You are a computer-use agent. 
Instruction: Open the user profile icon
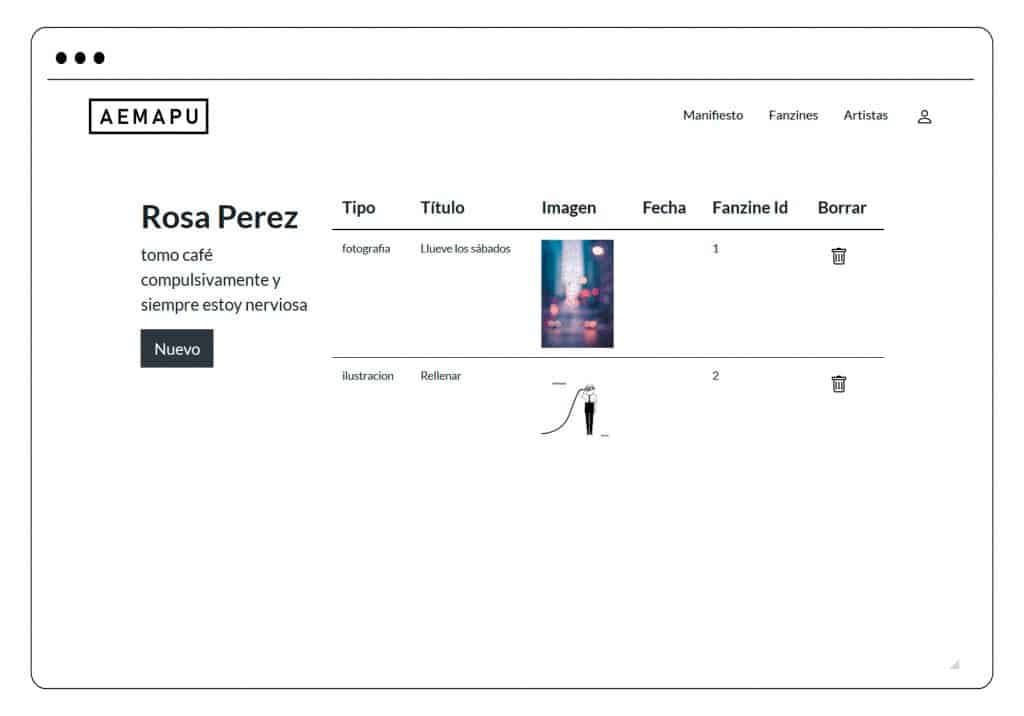pos(924,116)
